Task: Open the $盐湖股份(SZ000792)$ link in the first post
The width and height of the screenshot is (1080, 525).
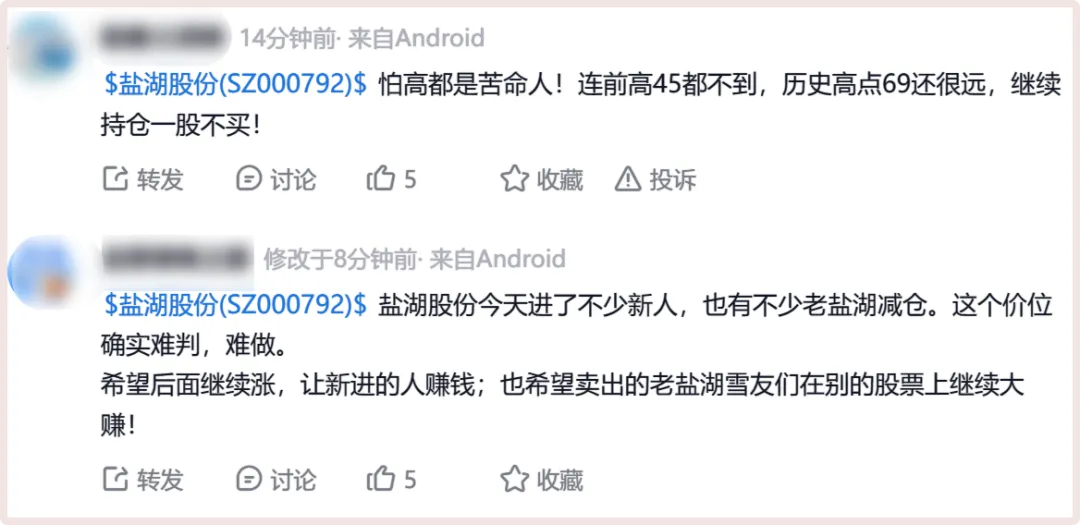Action: coord(236,85)
